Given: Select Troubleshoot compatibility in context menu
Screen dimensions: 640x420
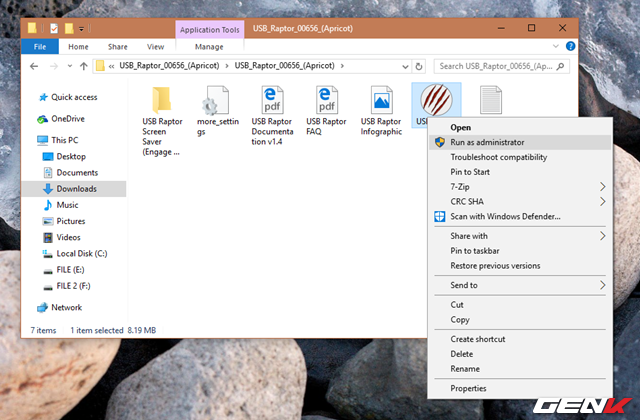Looking at the screenshot, I should tap(520, 157).
